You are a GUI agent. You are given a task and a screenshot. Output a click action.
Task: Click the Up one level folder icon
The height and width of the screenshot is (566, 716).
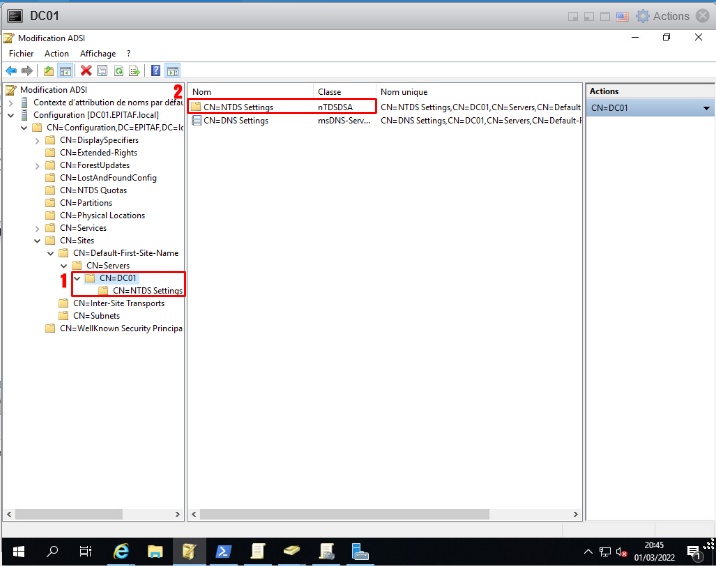[49, 71]
